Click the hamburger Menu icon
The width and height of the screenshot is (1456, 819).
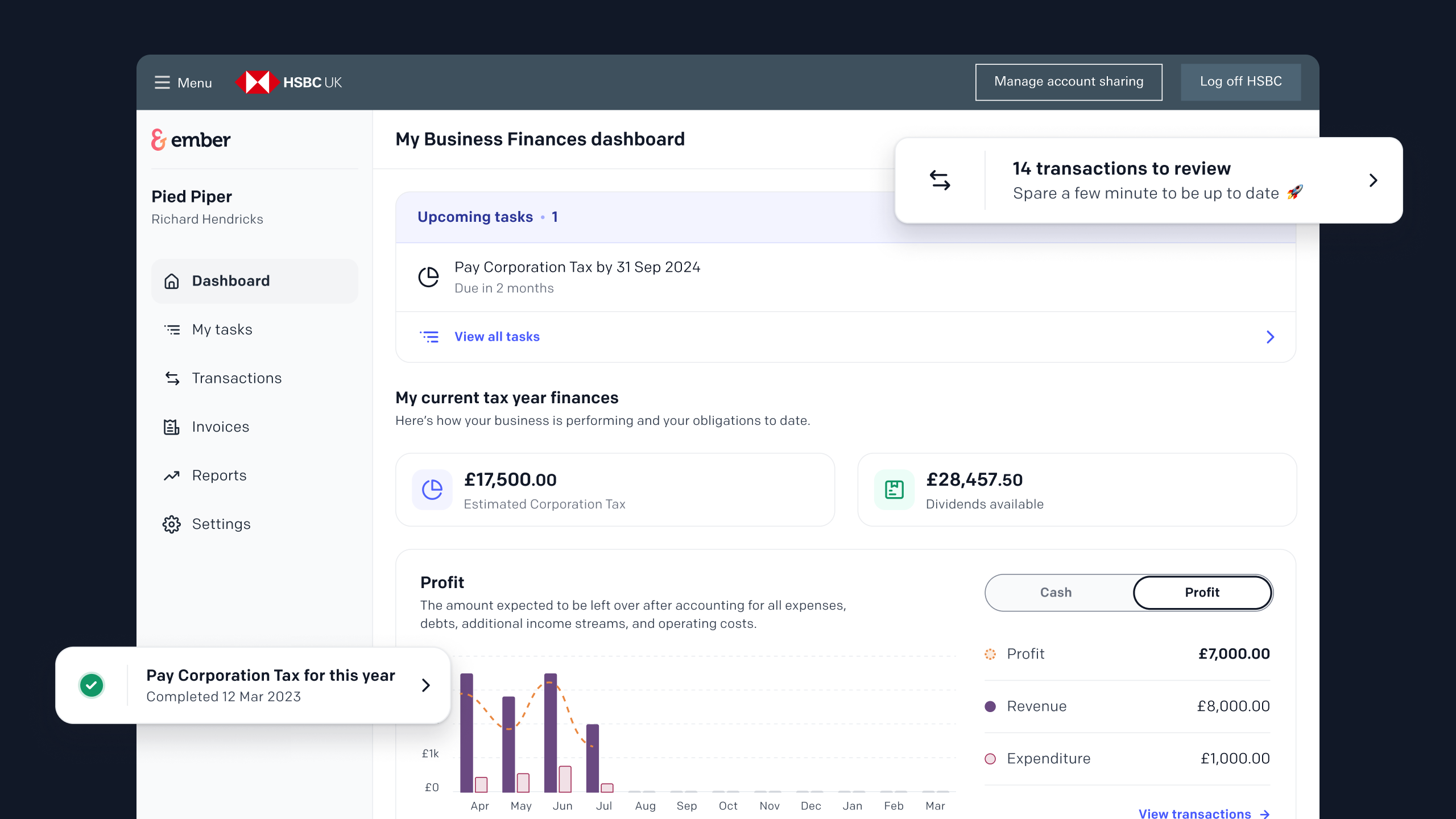coord(162,82)
